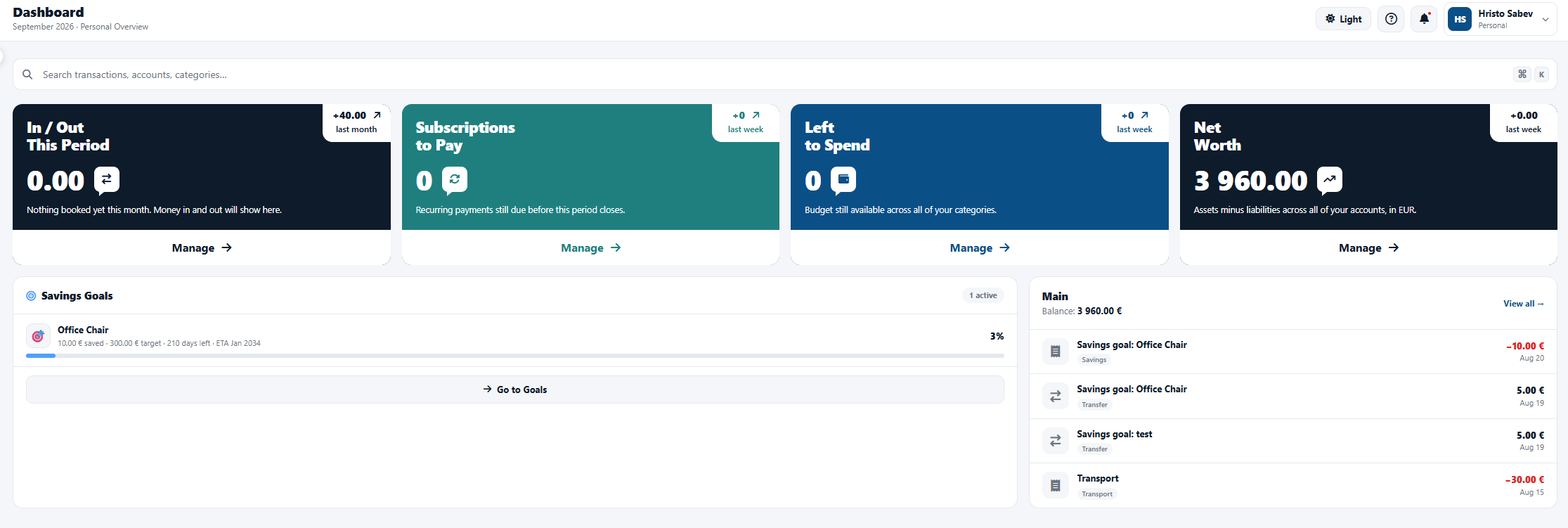
Task: Click the Office Chair target goal icon
Action: point(38,336)
